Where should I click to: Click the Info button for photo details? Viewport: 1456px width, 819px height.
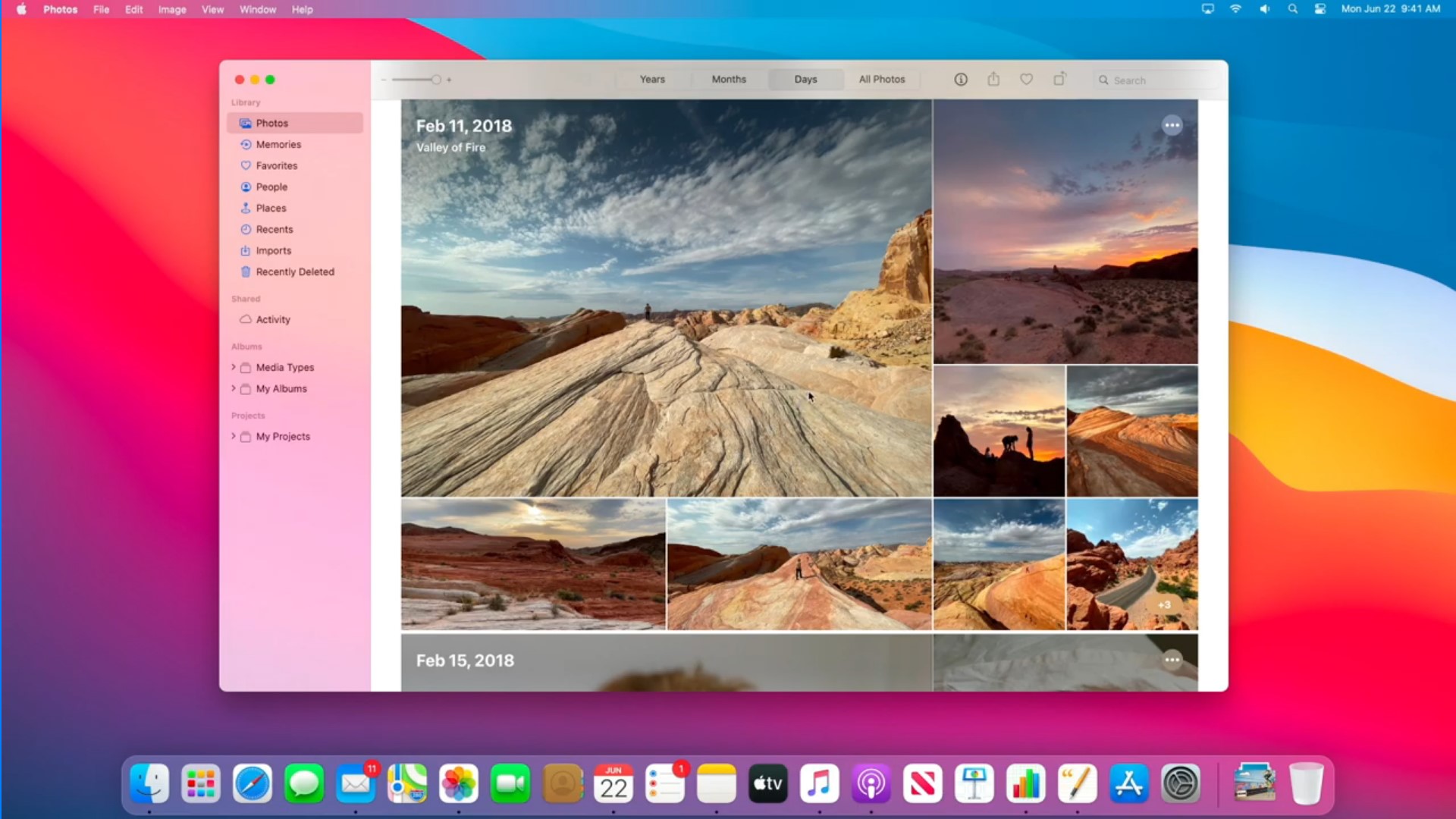[x=960, y=79]
